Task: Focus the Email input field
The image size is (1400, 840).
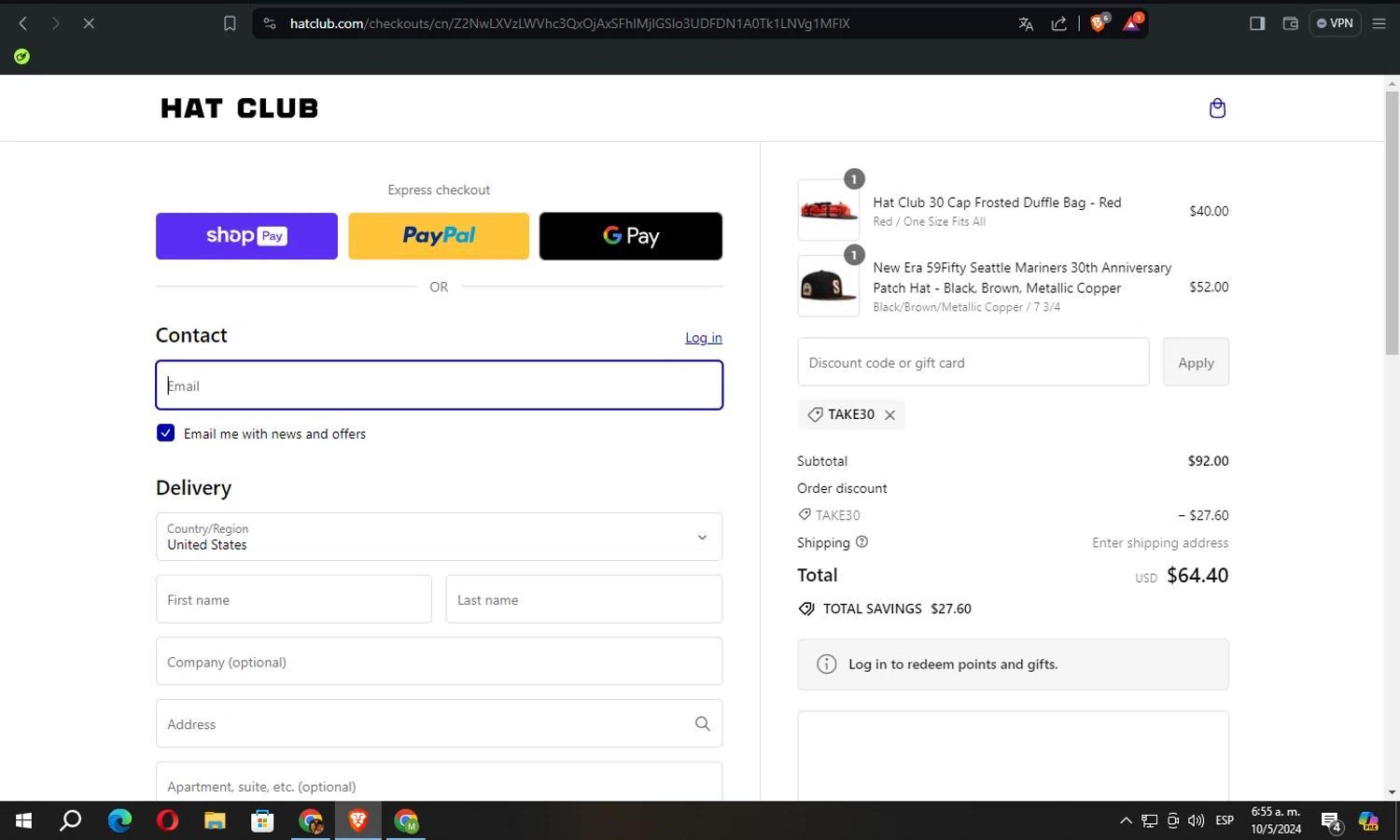Action: pyautogui.click(x=439, y=385)
